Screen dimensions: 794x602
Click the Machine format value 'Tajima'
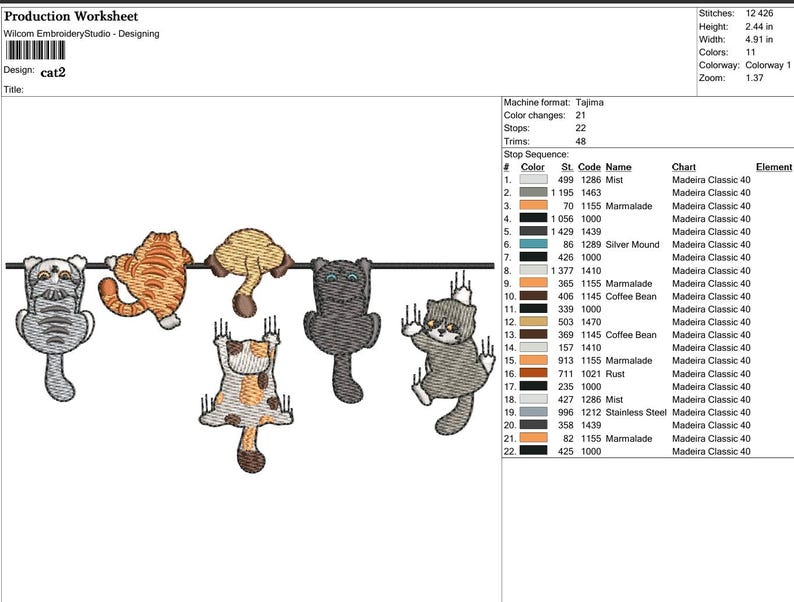589,102
